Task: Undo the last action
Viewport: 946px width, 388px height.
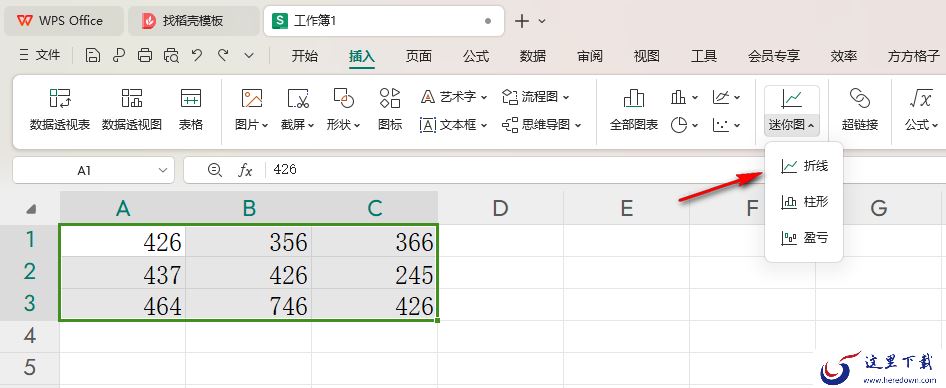Action: pos(197,56)
